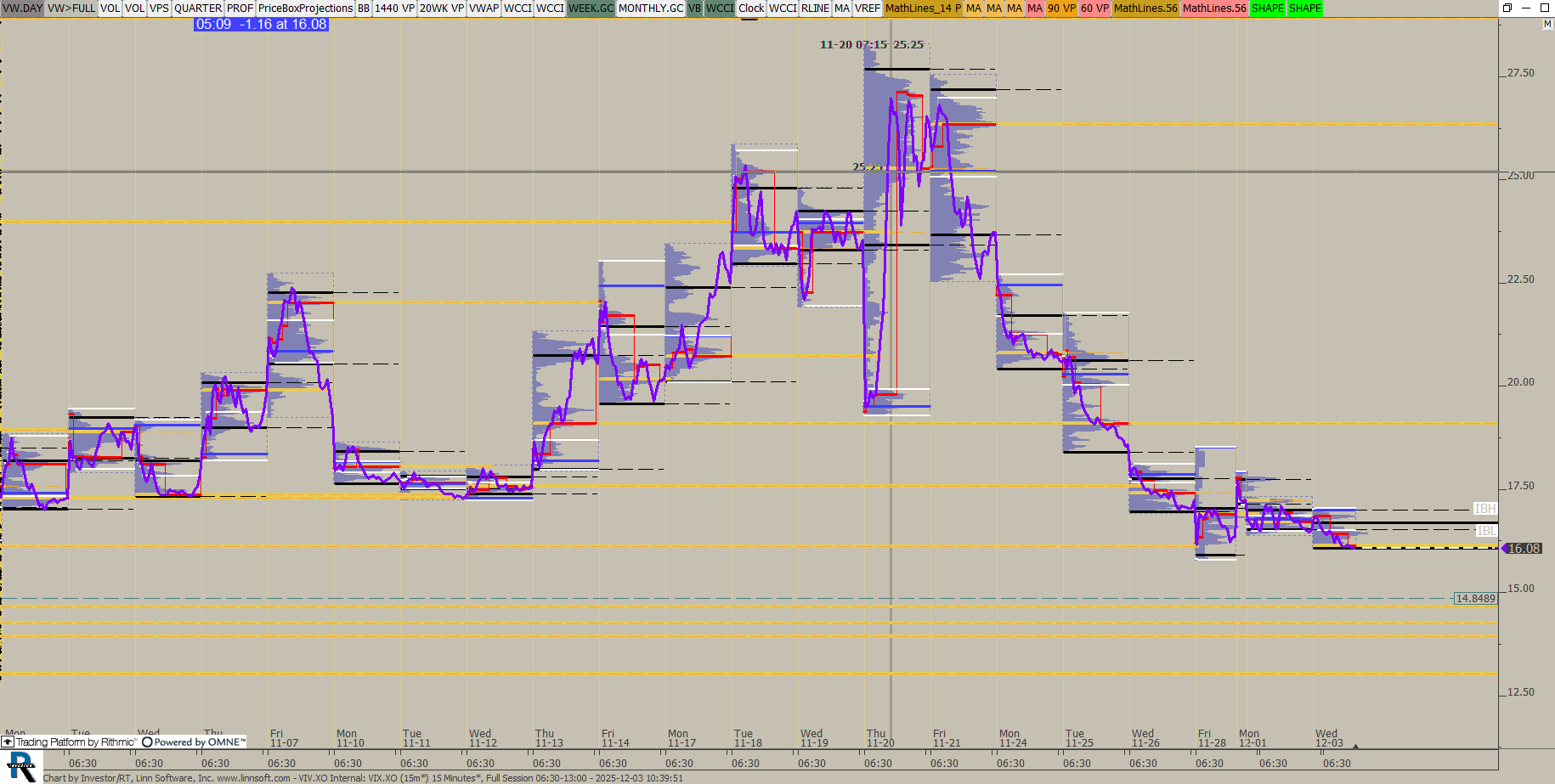Toggle the VWAP indicator button
Viewport: 1555px width, 784px height.
pos(483,8)
